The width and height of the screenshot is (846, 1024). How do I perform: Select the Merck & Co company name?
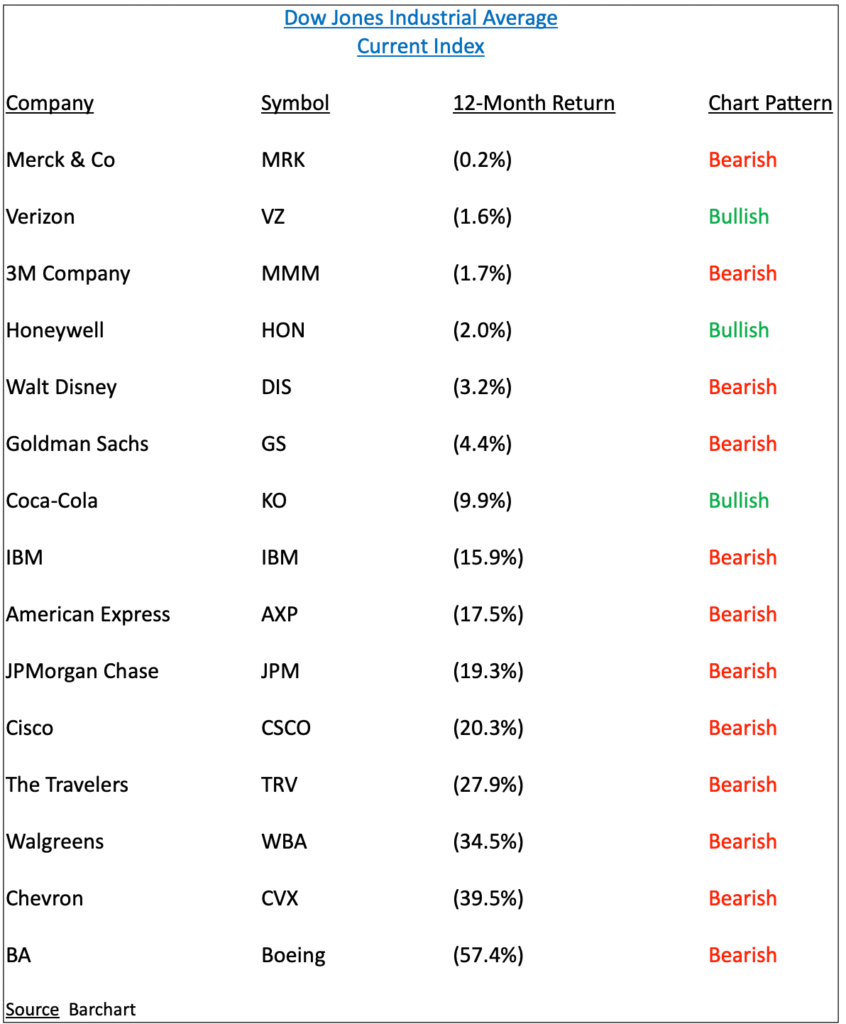pyautogui.click(x=61, y=160)
